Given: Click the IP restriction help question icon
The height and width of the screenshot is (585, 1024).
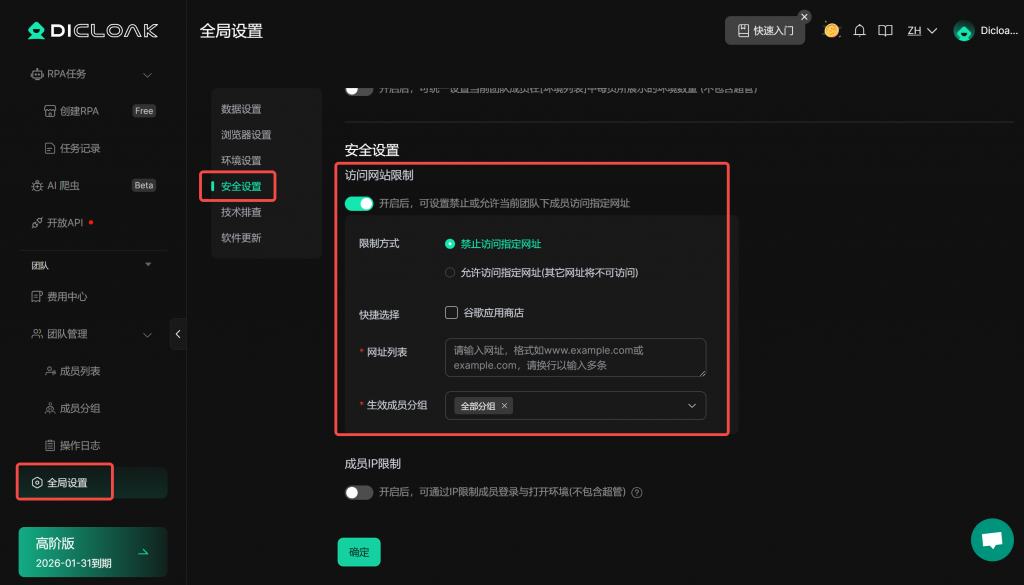Looking at the screenshot, I should 637,492.
